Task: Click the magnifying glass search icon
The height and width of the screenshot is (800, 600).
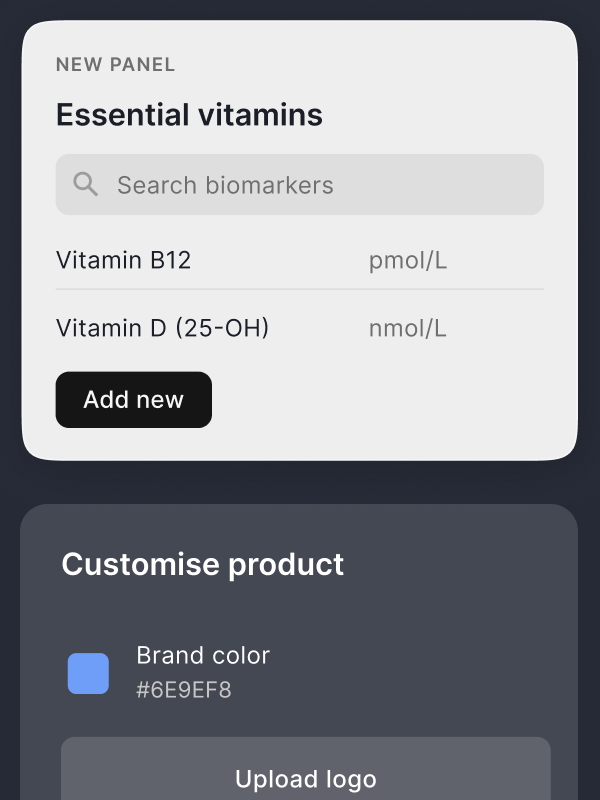Action: click(x=85, y=184)
